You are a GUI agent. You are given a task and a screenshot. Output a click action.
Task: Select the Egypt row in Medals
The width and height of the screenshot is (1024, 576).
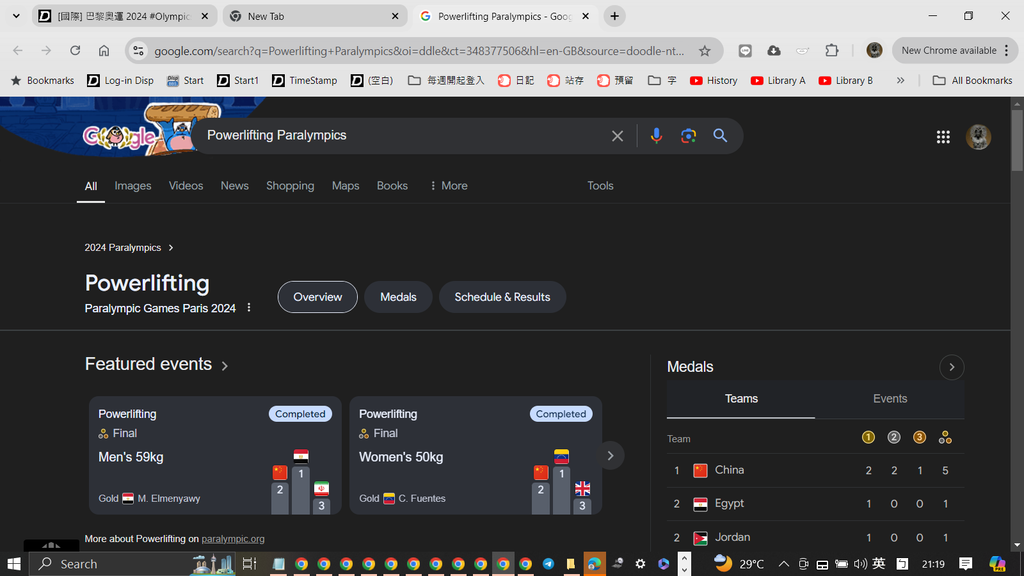(x=815, y=504)
